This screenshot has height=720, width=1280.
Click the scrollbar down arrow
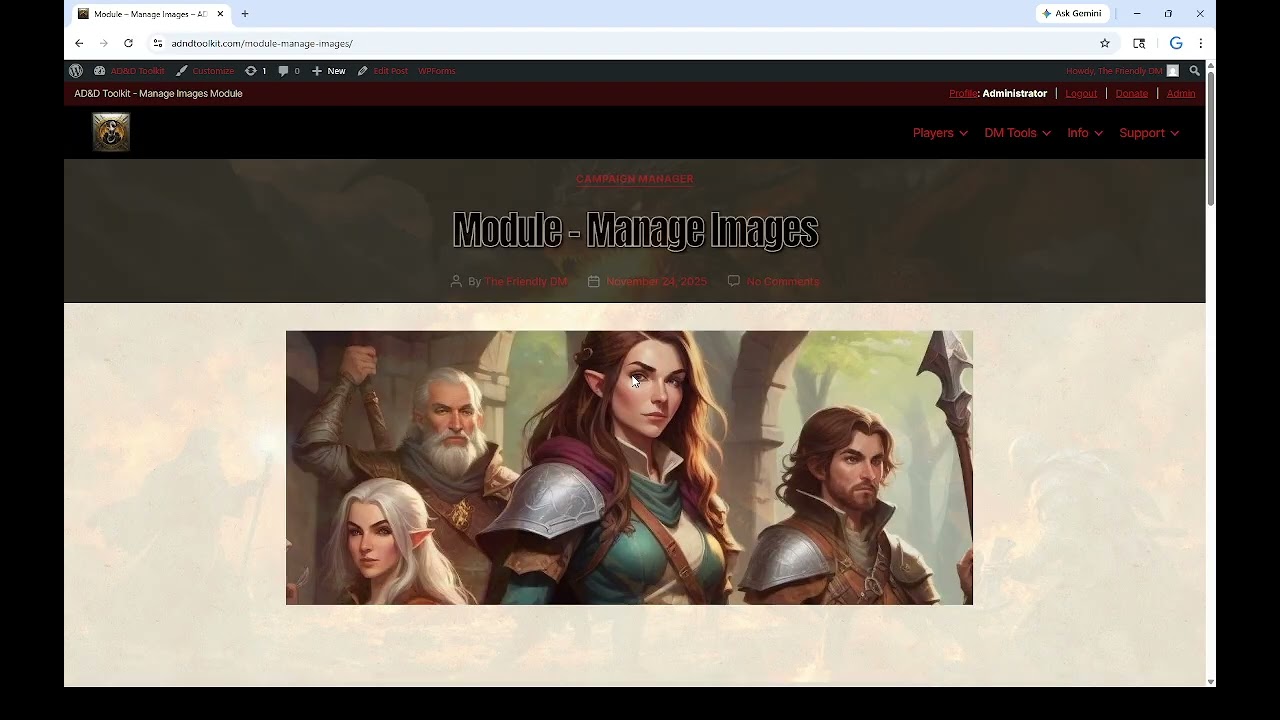coord(1211,682)
